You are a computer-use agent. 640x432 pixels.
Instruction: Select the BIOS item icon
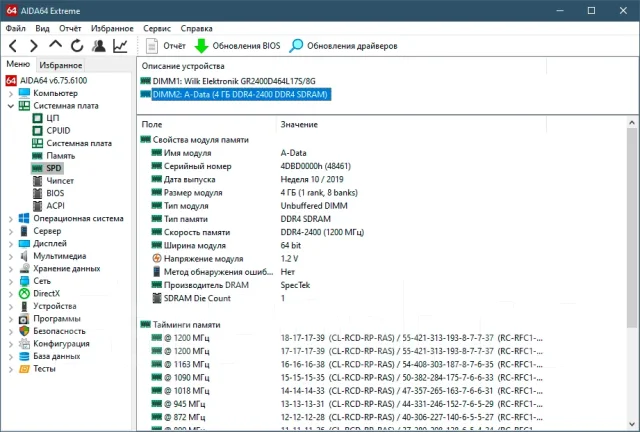[x=37, y=193]
